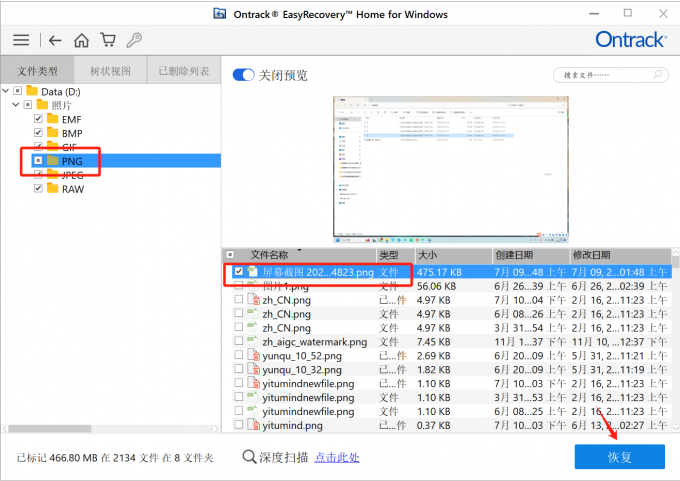
Task: Go back with the arrow icon
Action: click(x=55, y=40)
